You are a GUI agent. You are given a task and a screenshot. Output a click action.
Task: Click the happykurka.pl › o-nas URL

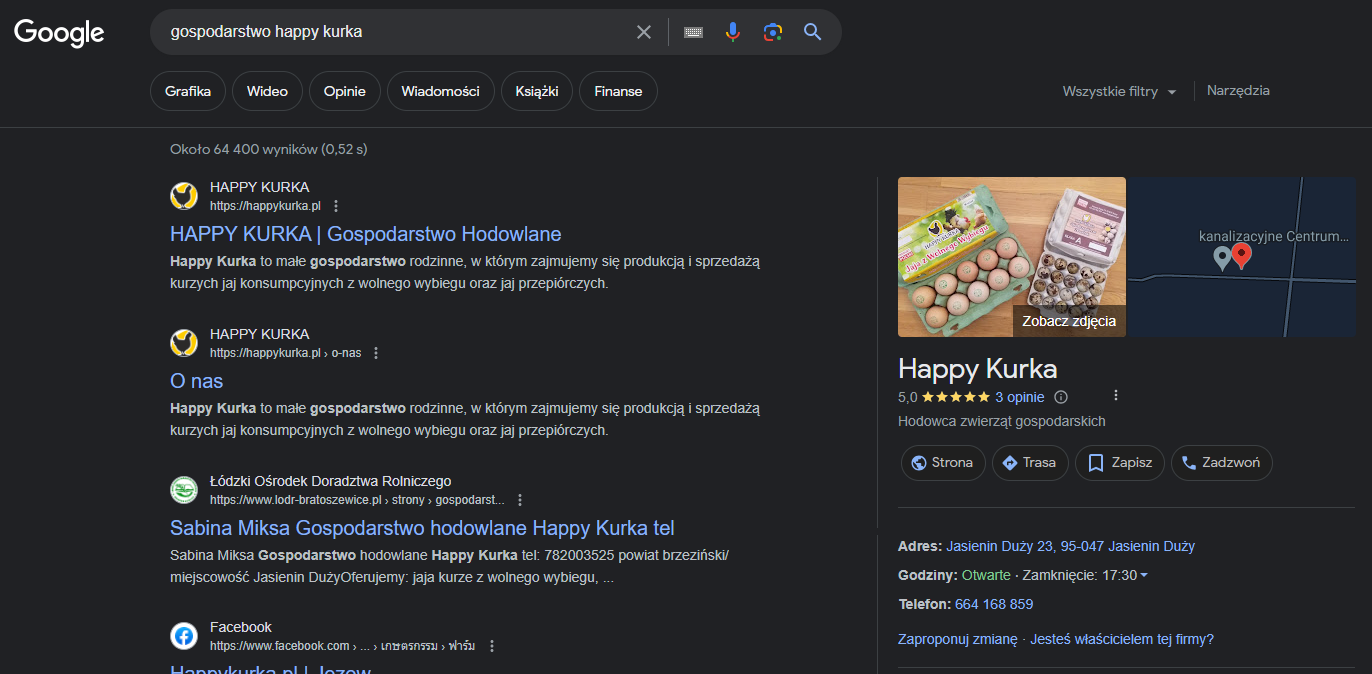(285, 353)
